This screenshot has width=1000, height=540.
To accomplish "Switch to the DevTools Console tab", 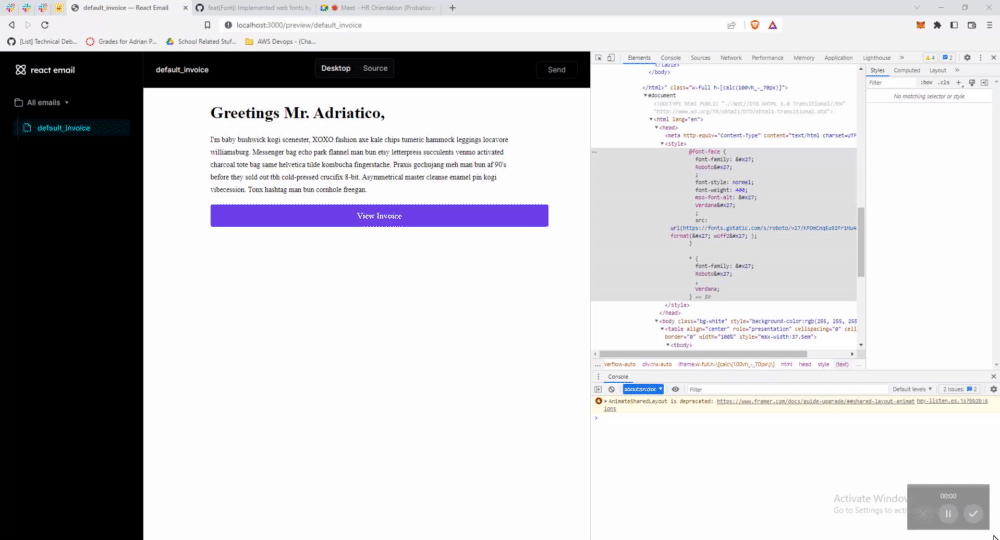I will [670, 57].
